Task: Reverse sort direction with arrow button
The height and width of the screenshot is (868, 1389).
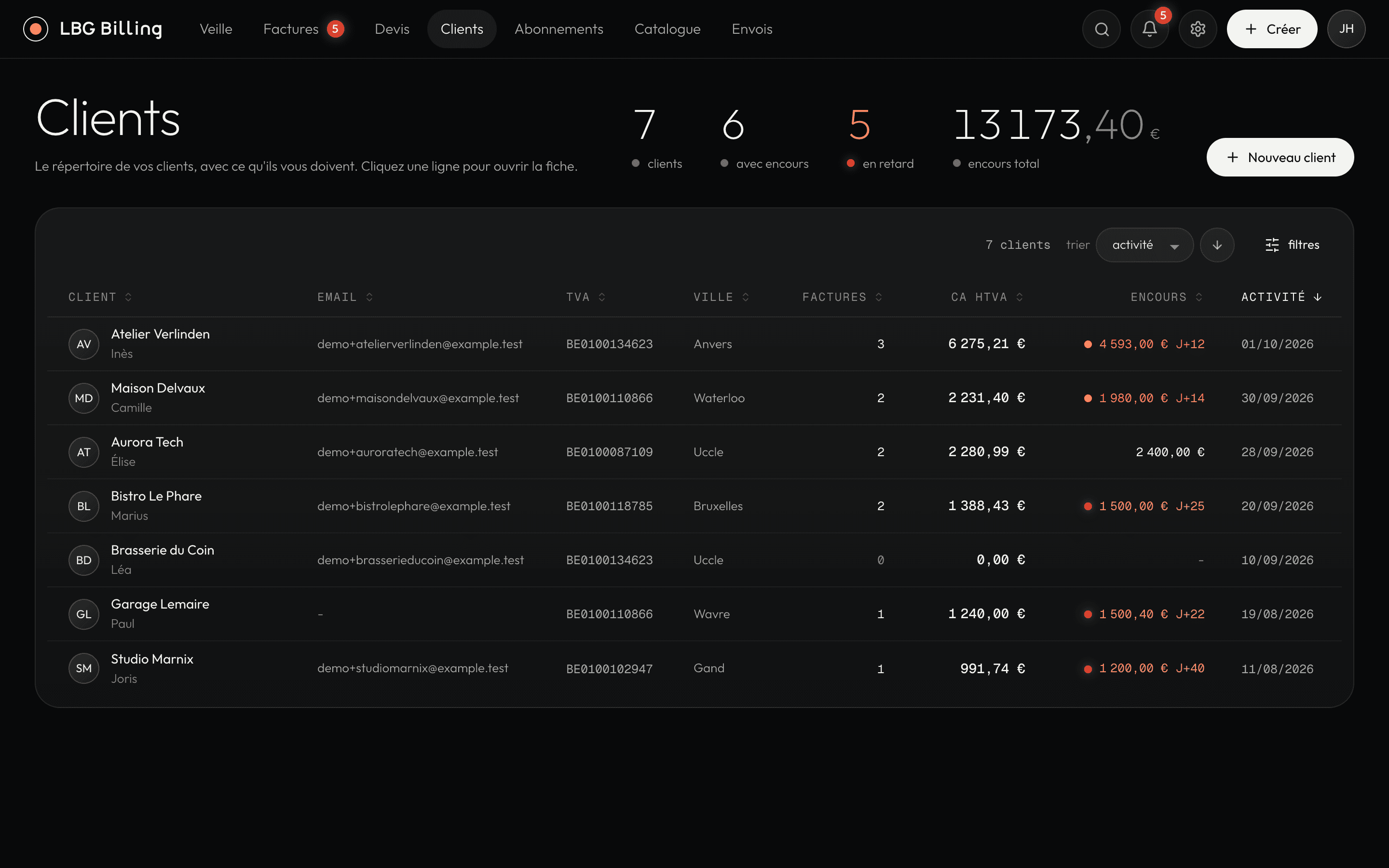Action: point(1217,245)
